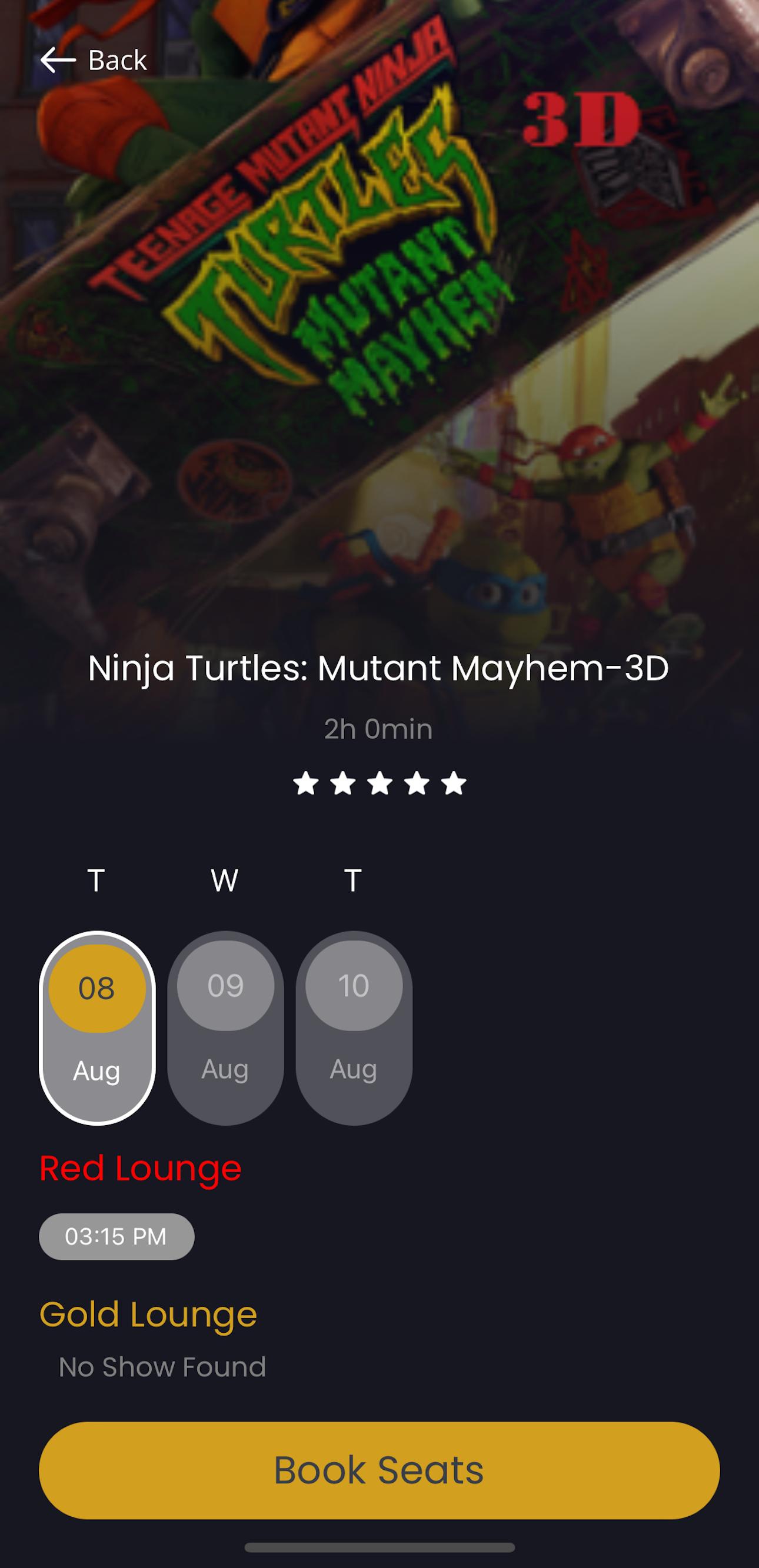759x1568 pixels.
Task: Choose the third rating star
Action: point(379,783)
